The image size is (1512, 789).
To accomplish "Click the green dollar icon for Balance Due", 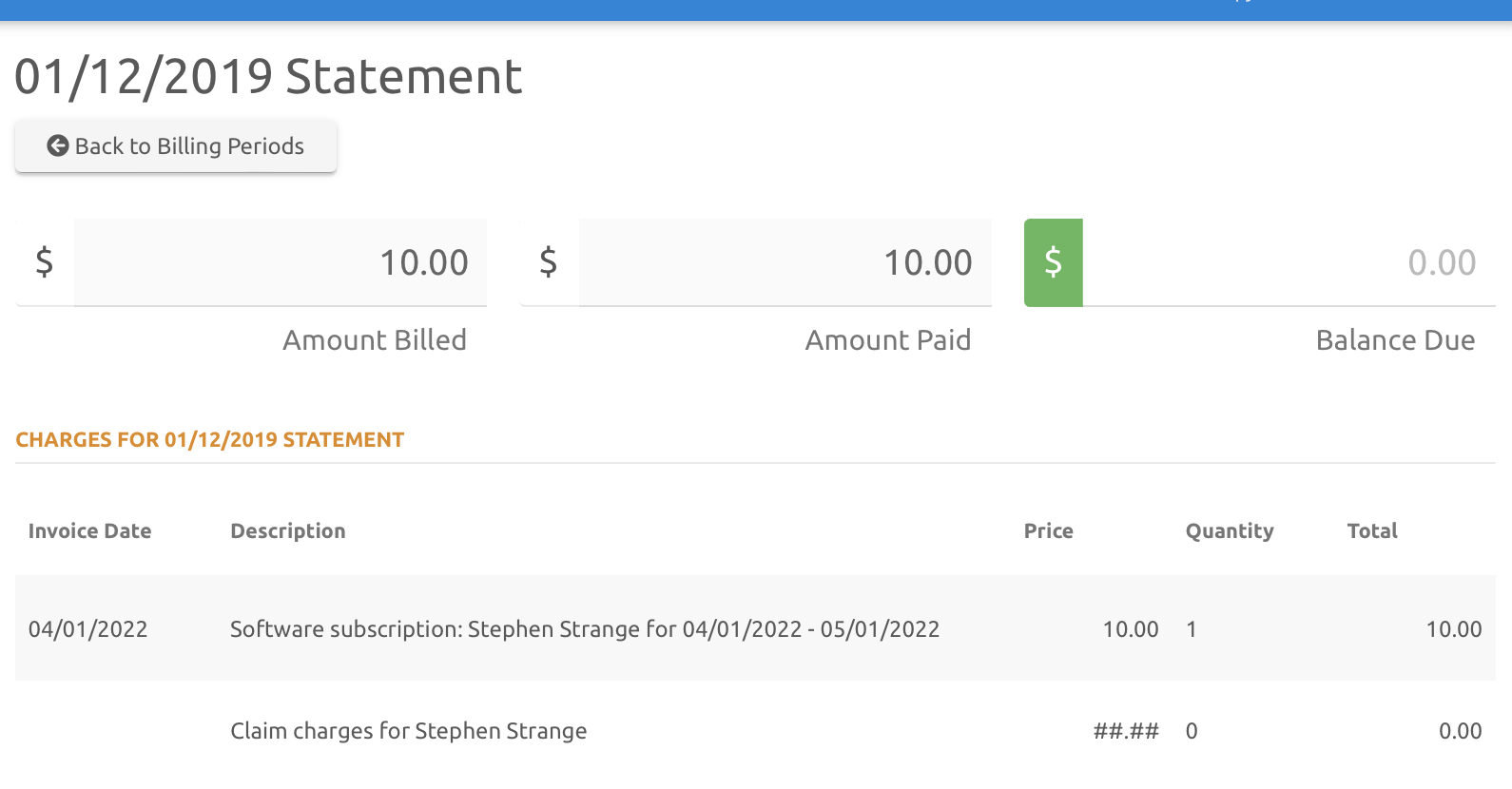I will tap(1053, 262).
